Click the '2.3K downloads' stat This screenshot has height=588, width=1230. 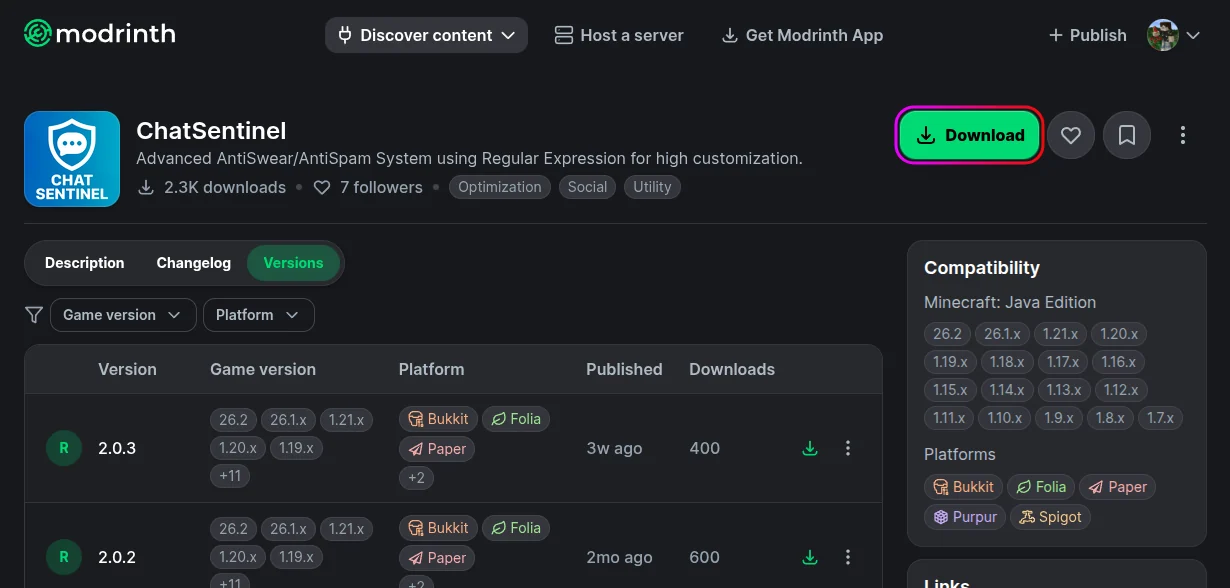pyautogui.click(x=212, y=187)
